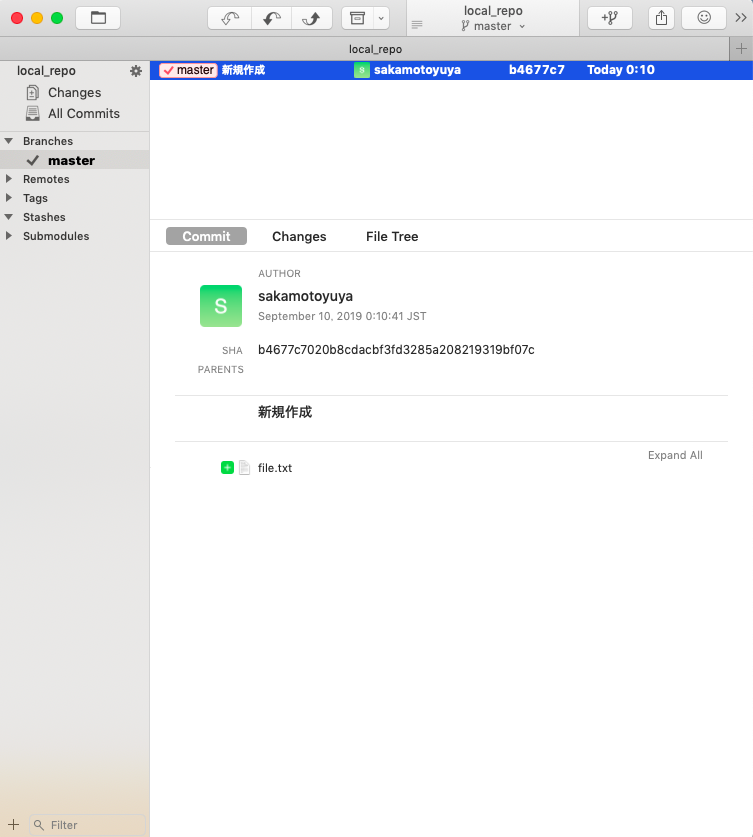Open the master branch selector in title

(x=493, y=26)
